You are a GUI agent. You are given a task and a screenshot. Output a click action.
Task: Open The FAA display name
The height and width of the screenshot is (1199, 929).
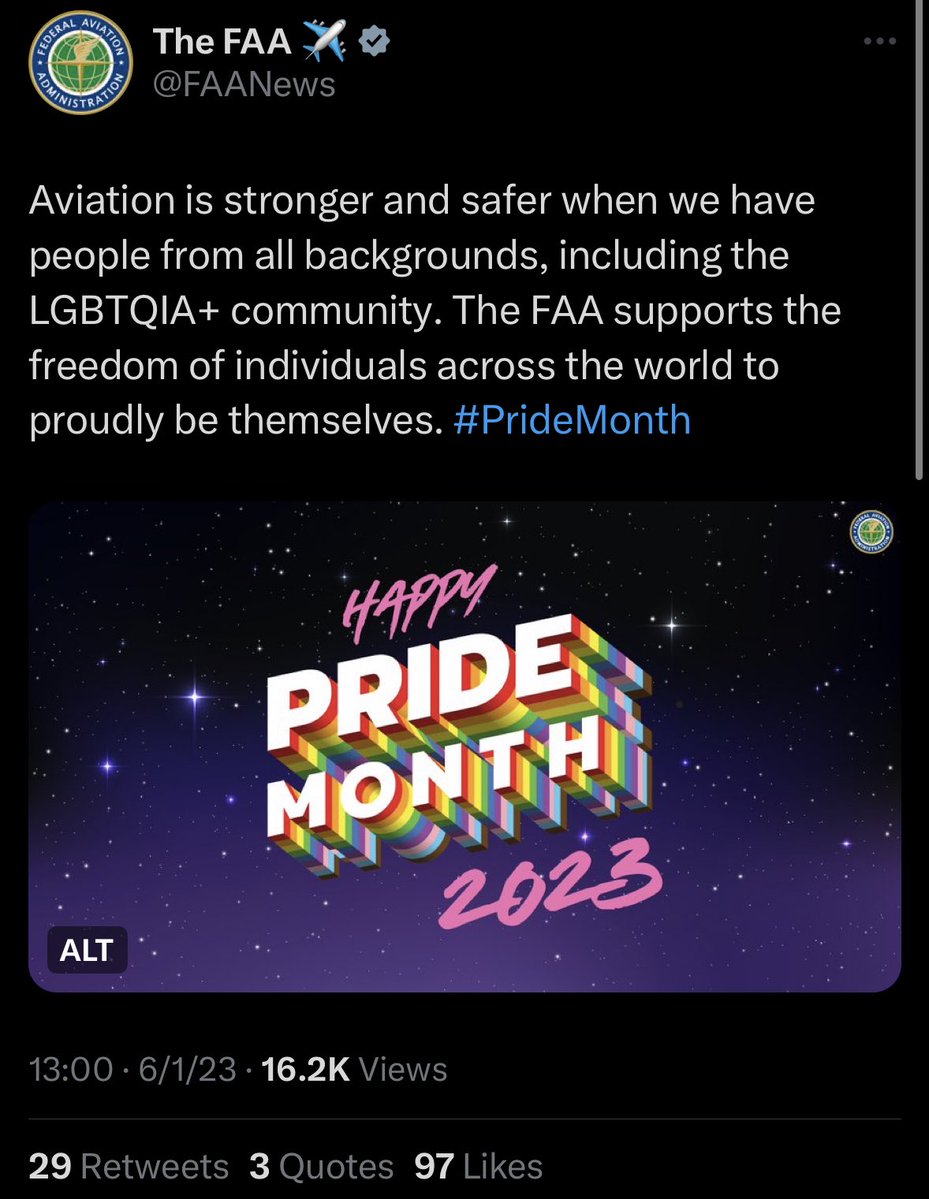(221, 42)
